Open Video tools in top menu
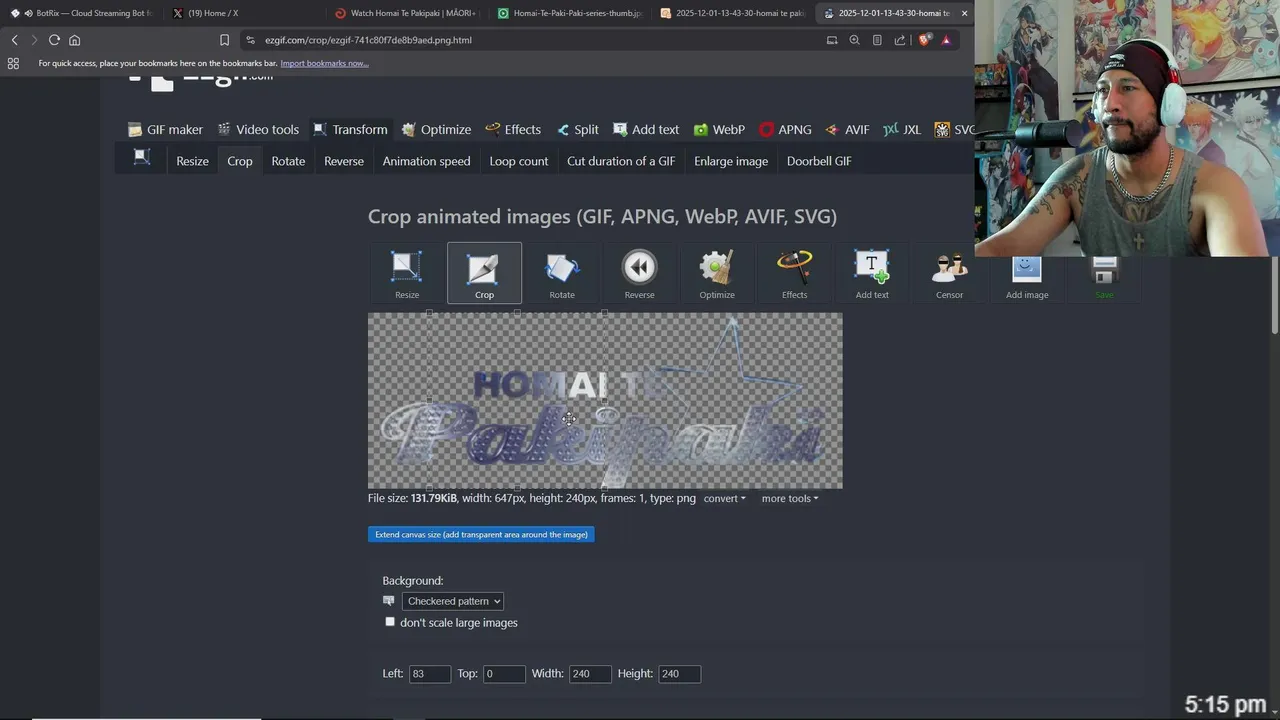 coord(258,129)
